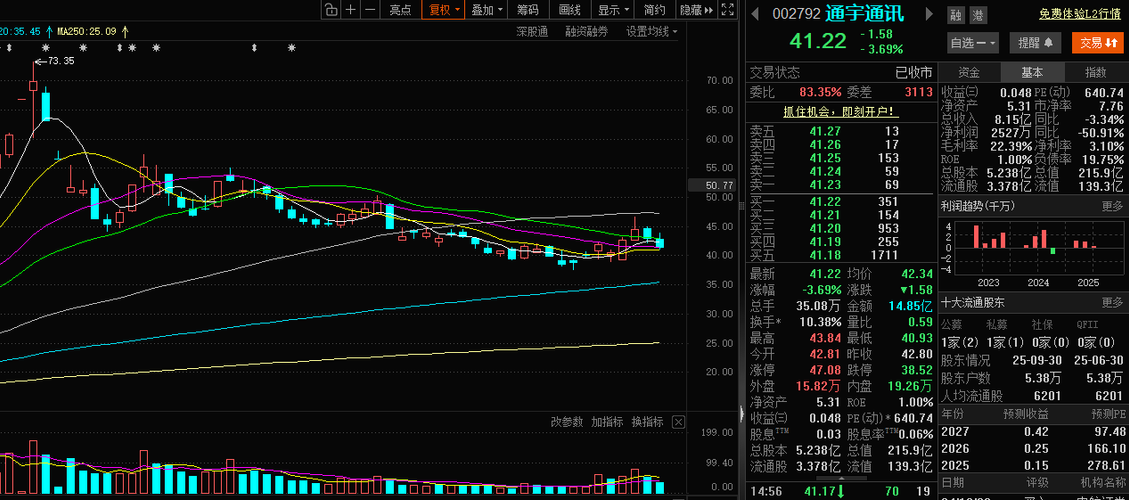
Task: Select the 买一 bid price 41.22
Action: pyautogui.click(x=824, y=202)
